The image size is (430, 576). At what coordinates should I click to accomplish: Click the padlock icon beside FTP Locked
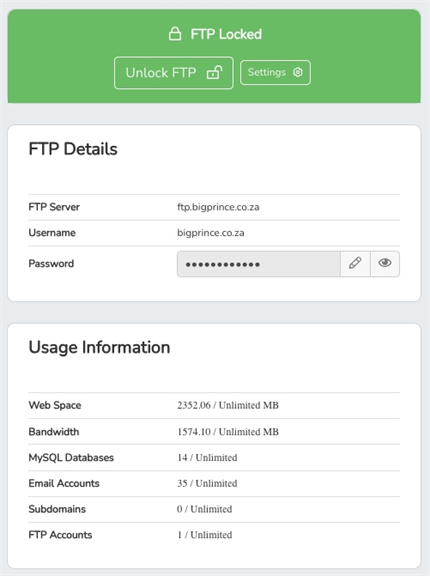click(x=175, y=34)
